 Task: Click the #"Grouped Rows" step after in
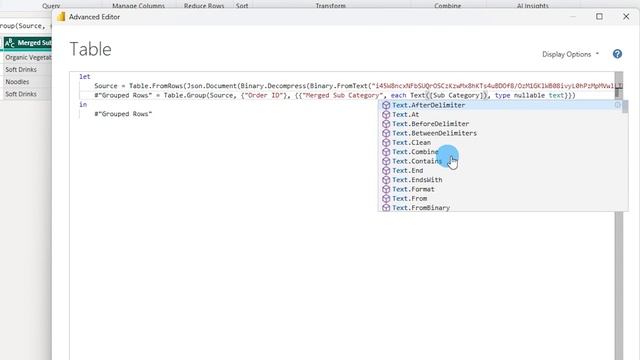coord(123,114)
